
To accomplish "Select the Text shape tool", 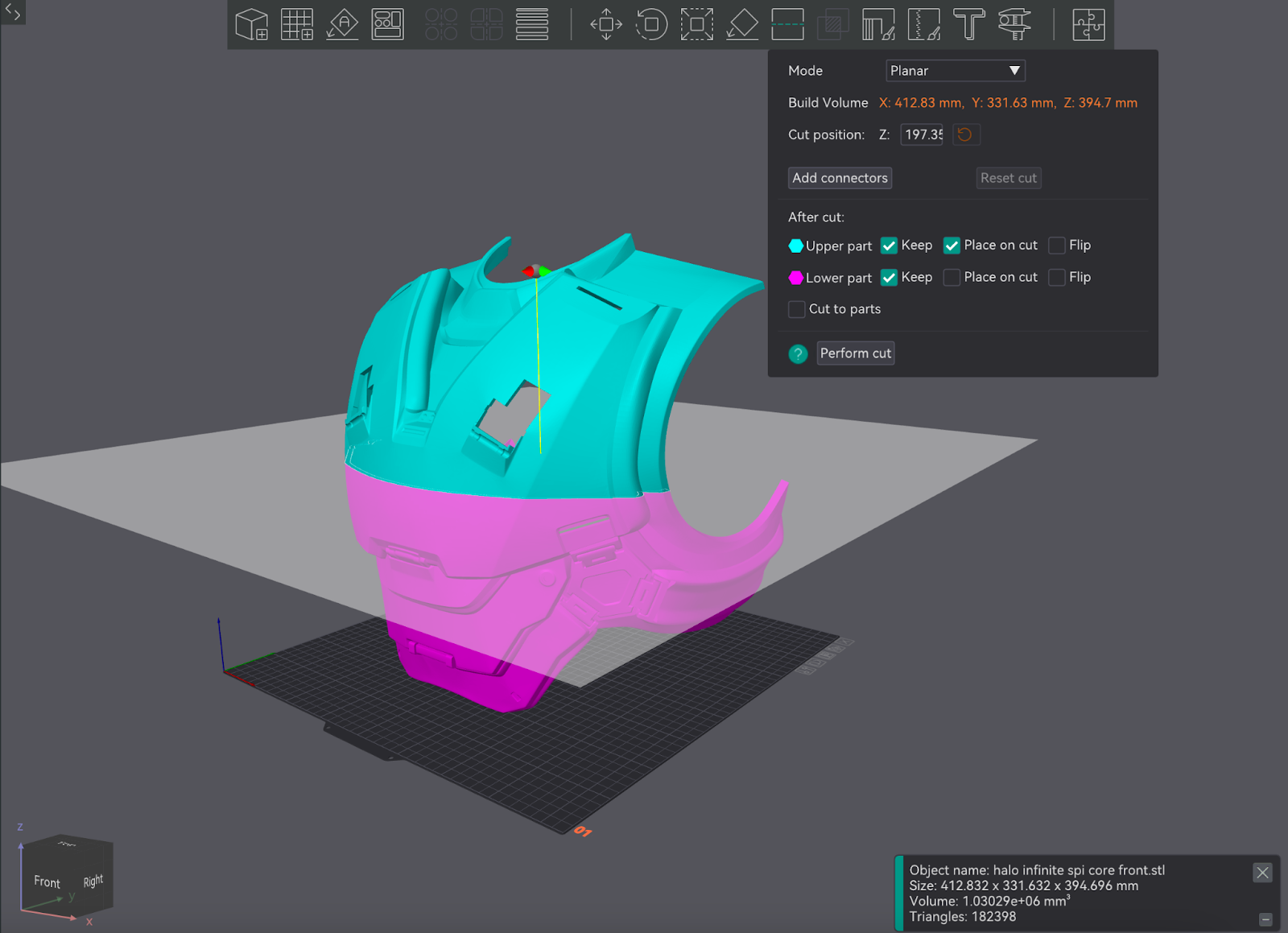I will (969, 24).
